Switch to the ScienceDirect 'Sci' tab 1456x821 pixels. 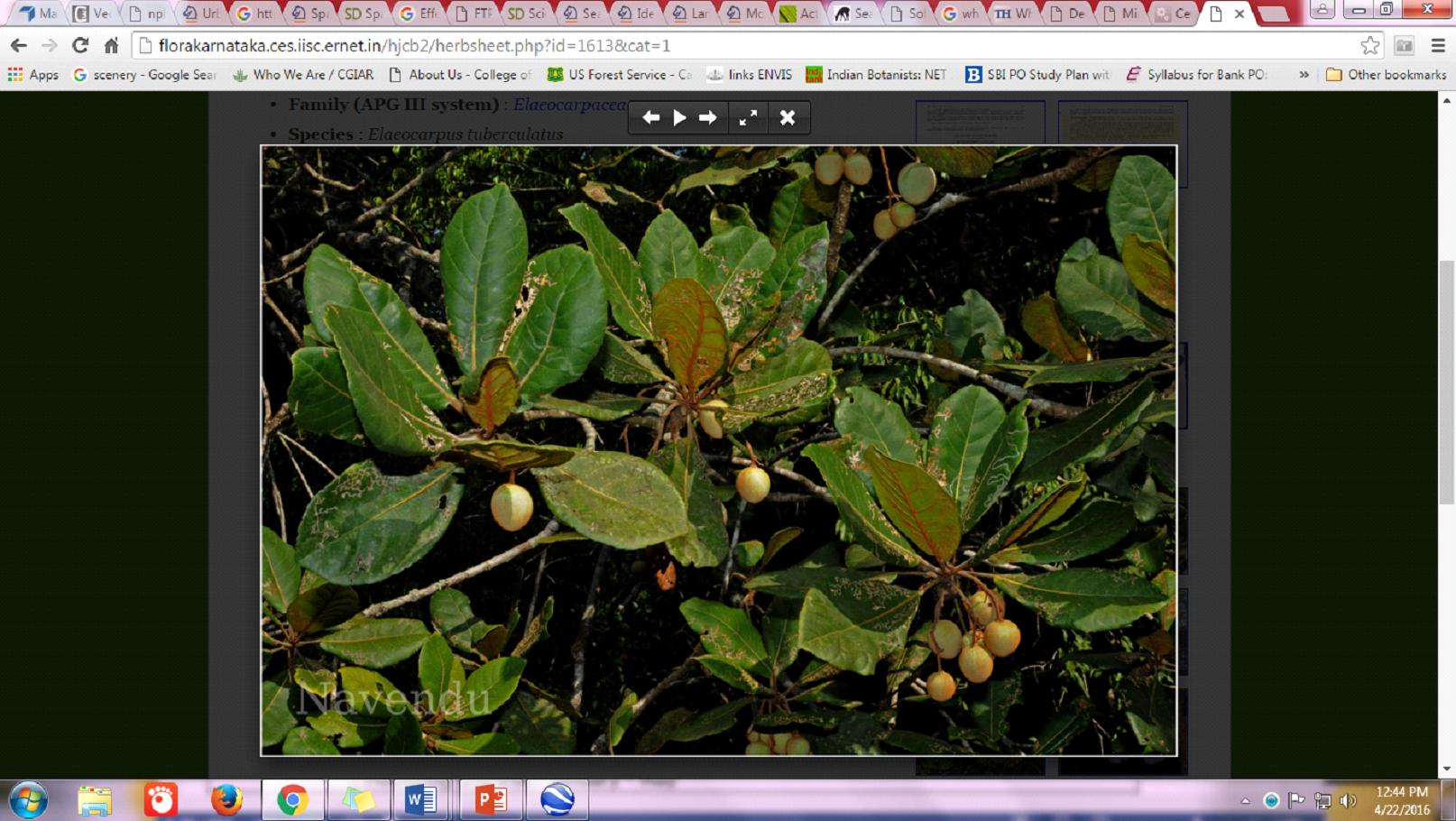point(526,14)
